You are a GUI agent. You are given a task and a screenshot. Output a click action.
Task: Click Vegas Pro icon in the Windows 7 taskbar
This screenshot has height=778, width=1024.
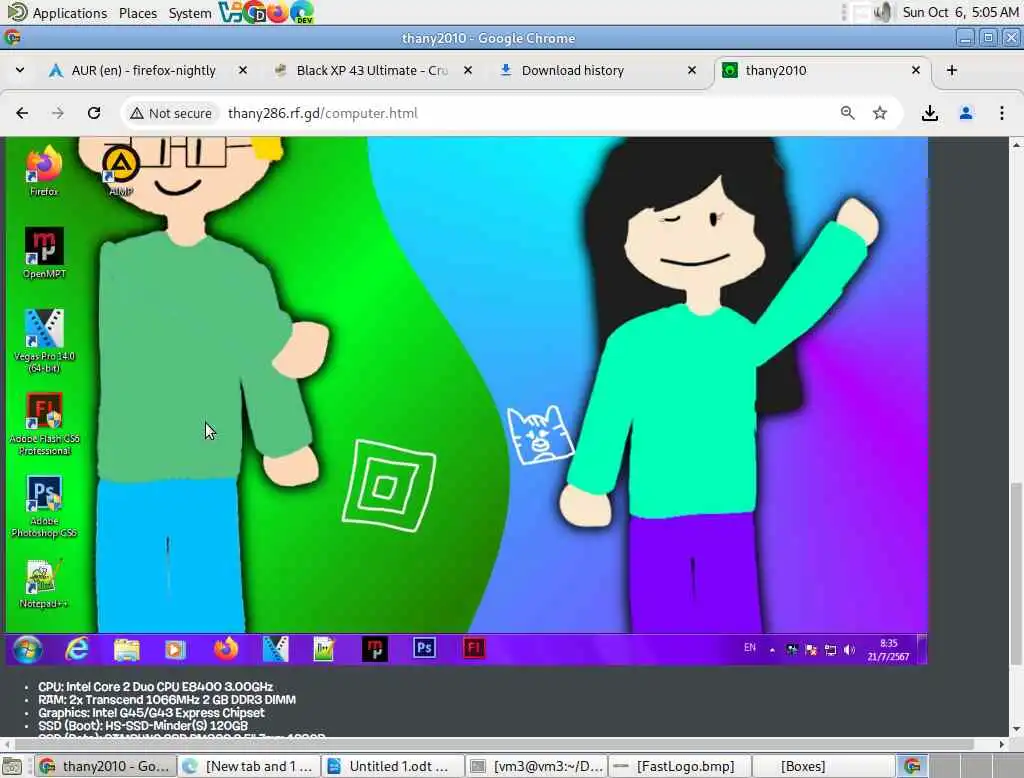pos(275,649)
